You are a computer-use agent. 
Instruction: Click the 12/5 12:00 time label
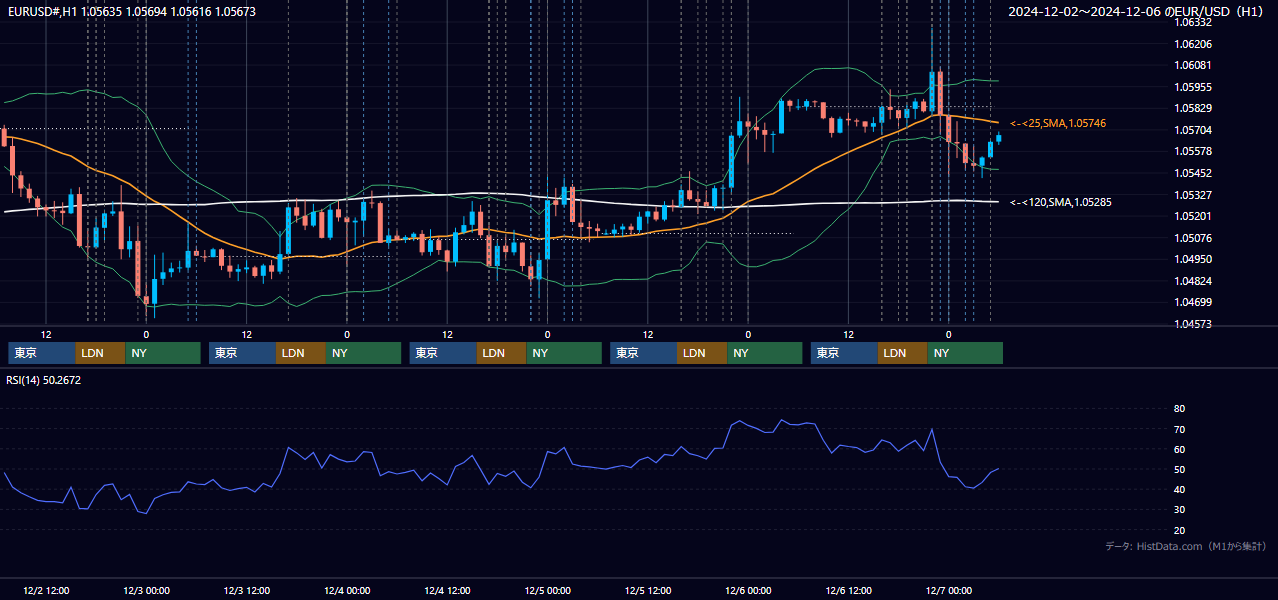[x=648, y=590]
